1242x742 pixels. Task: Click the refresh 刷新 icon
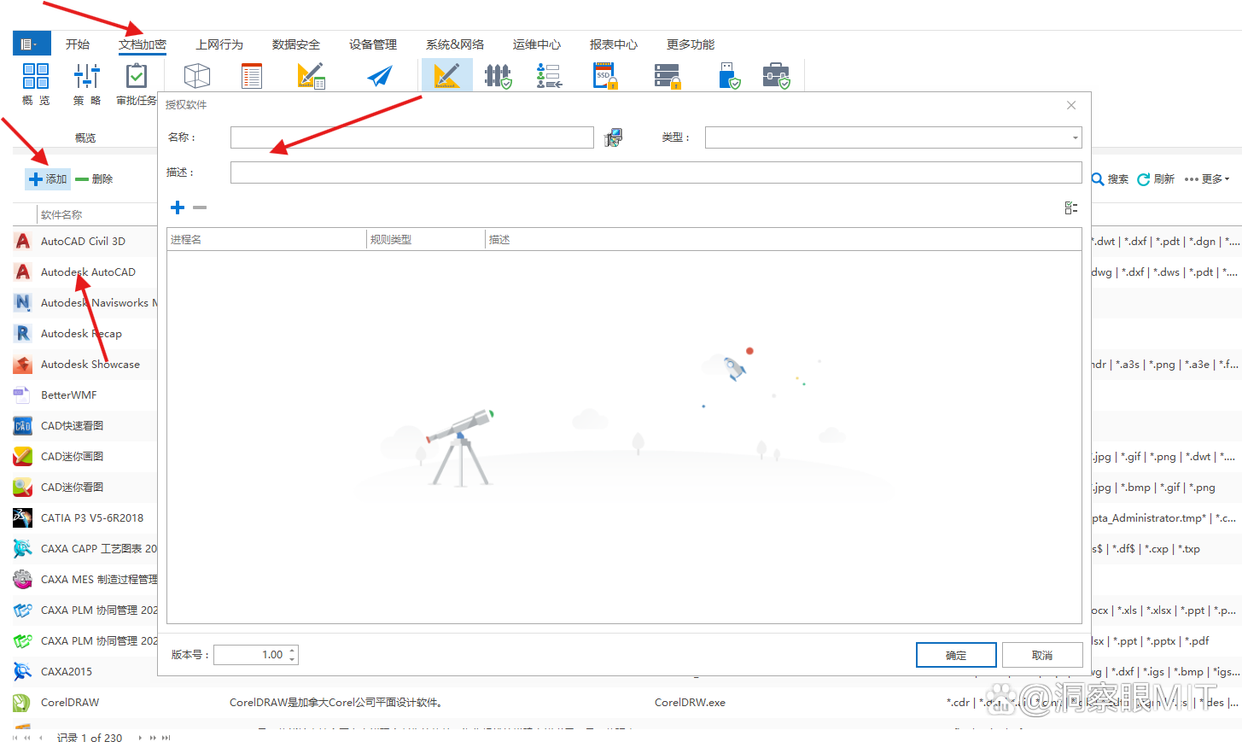pos(1143,179)
